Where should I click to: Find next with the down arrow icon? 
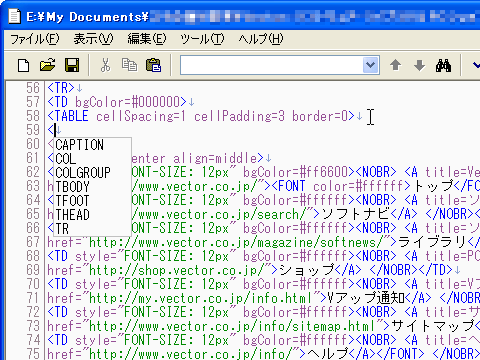pyautogui.click(x=419, y=65)
